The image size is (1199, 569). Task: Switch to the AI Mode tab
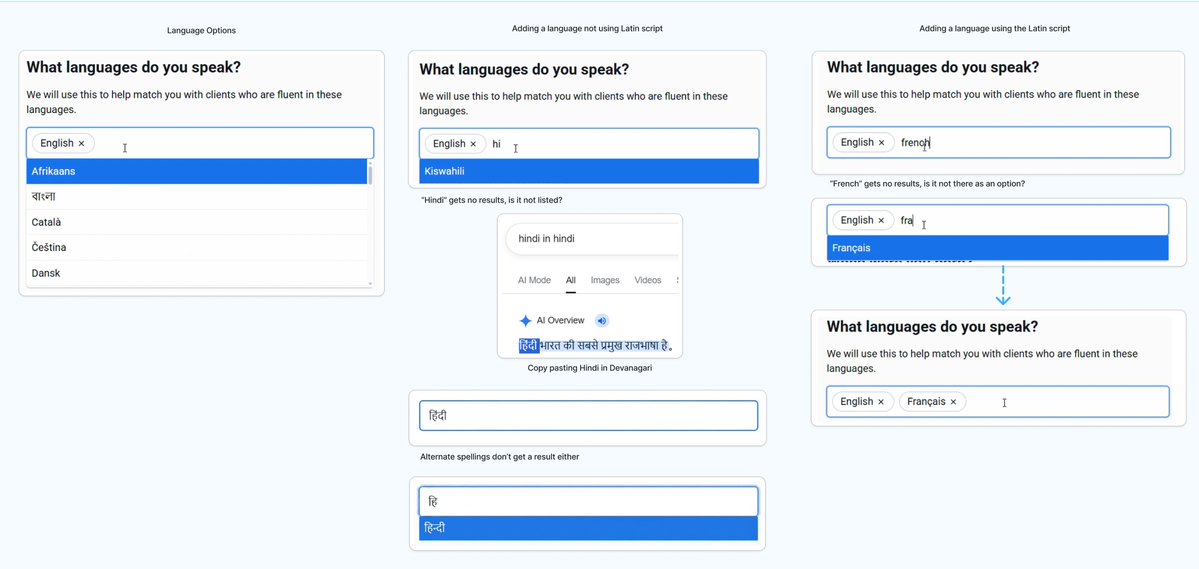tap(535, 280)
